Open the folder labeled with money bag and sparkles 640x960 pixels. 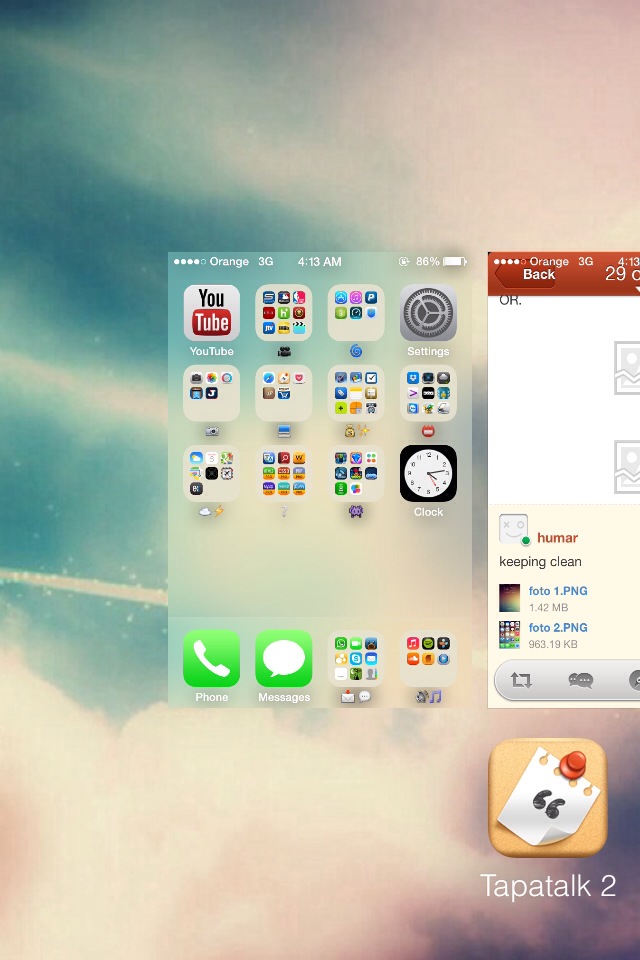(356, 393)
